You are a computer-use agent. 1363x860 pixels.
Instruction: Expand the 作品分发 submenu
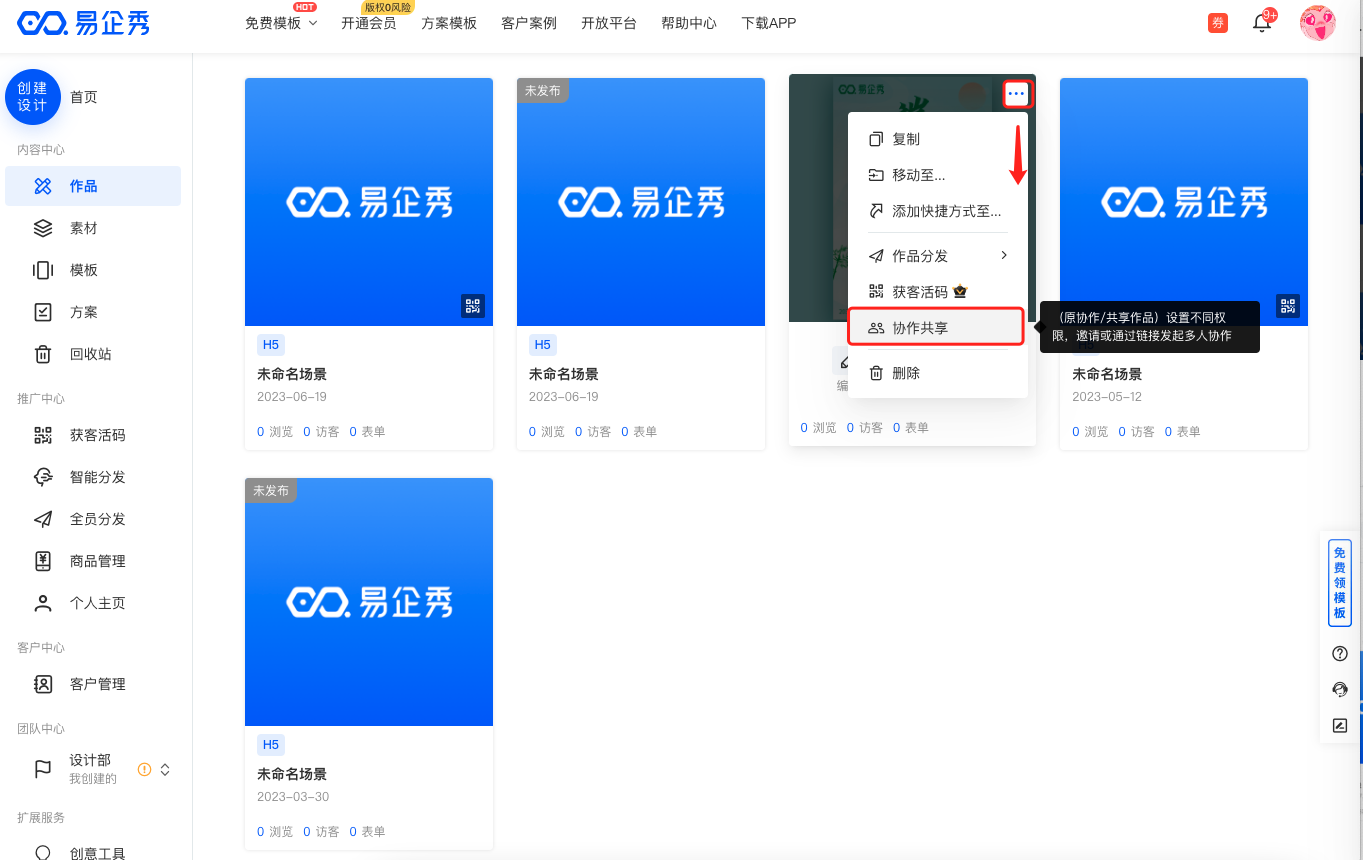937,256
